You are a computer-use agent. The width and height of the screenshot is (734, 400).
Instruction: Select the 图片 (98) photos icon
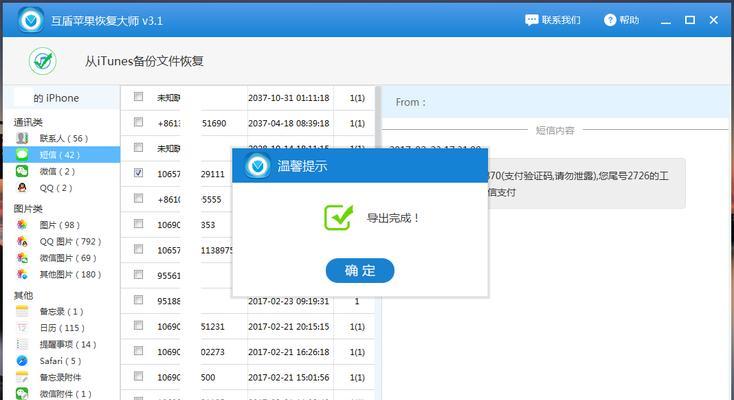pyautogui.click(x=22, y=225)
